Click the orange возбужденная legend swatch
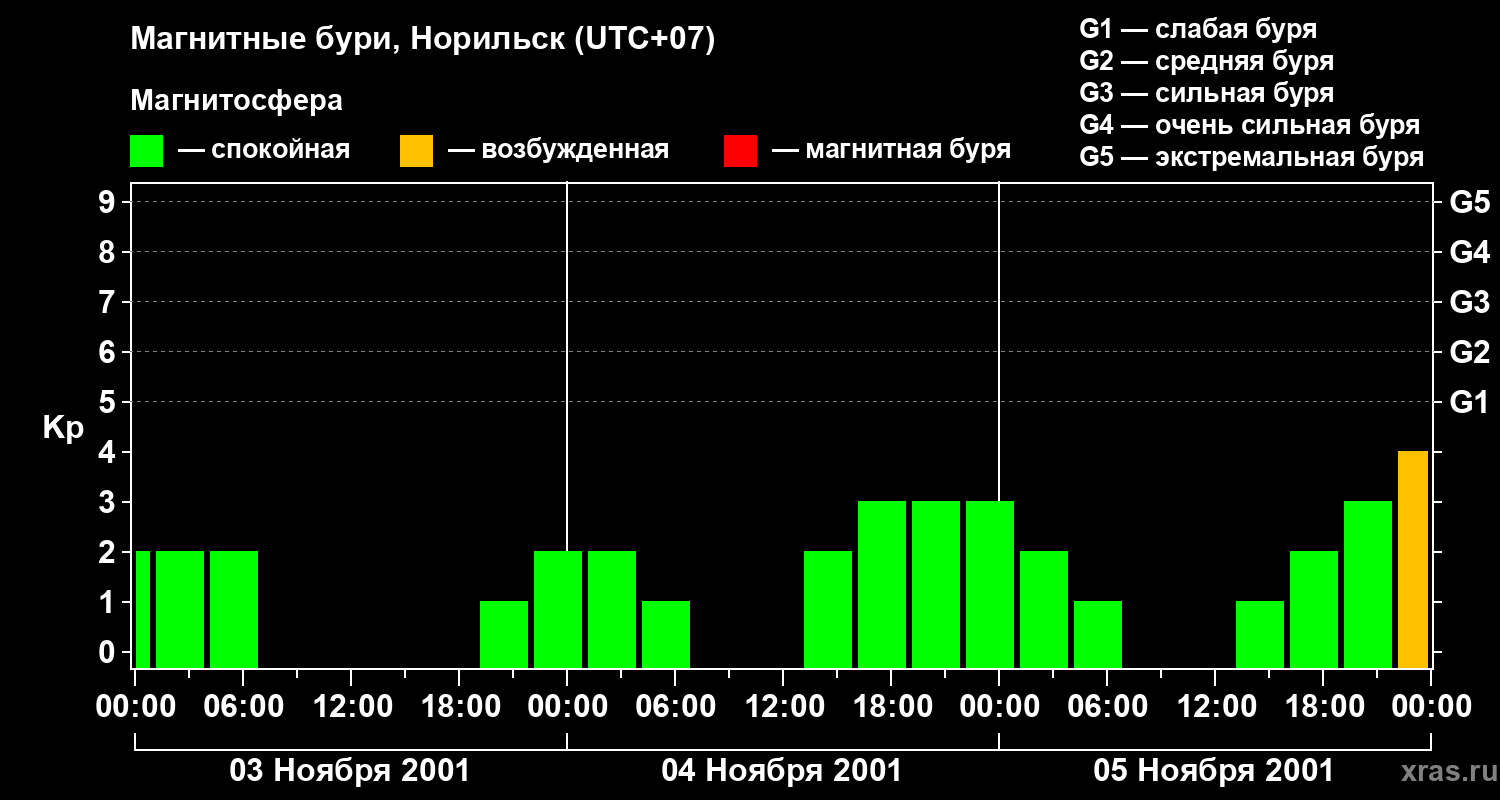The width and height of the screenshot is (1500, 800). click(x=416, y=151)
